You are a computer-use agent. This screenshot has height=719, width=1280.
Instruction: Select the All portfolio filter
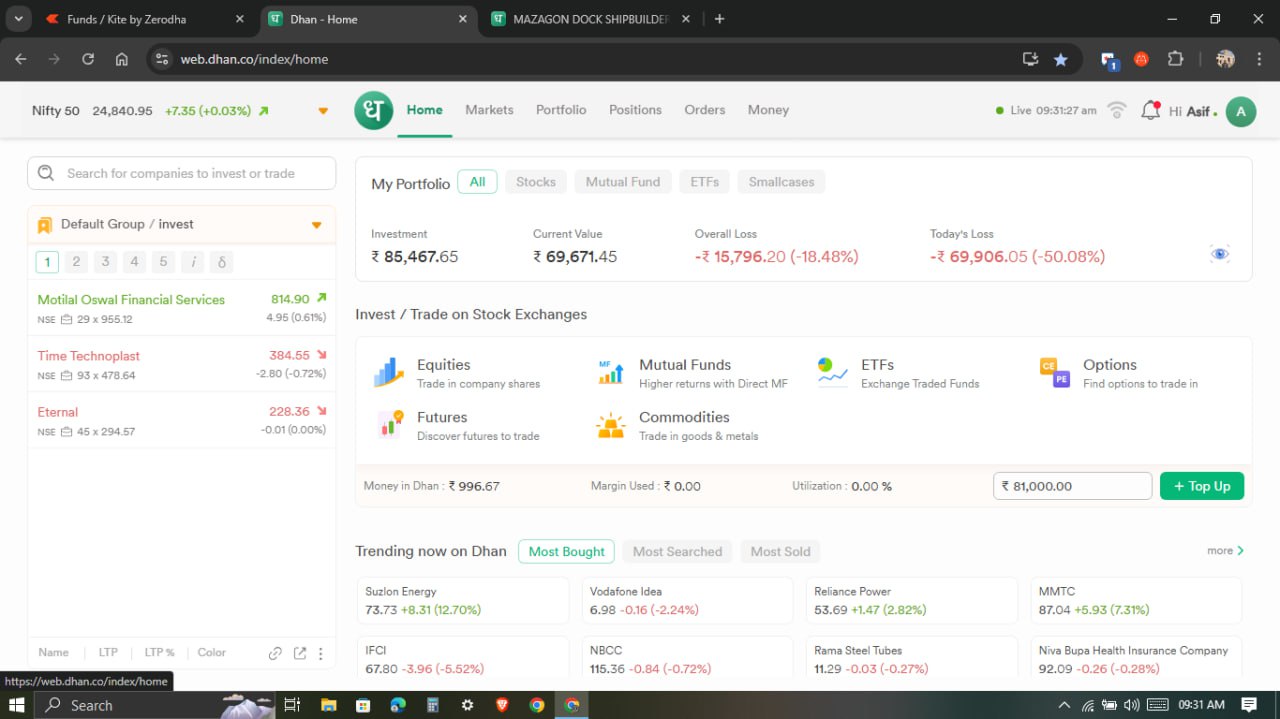click(477, 182)
